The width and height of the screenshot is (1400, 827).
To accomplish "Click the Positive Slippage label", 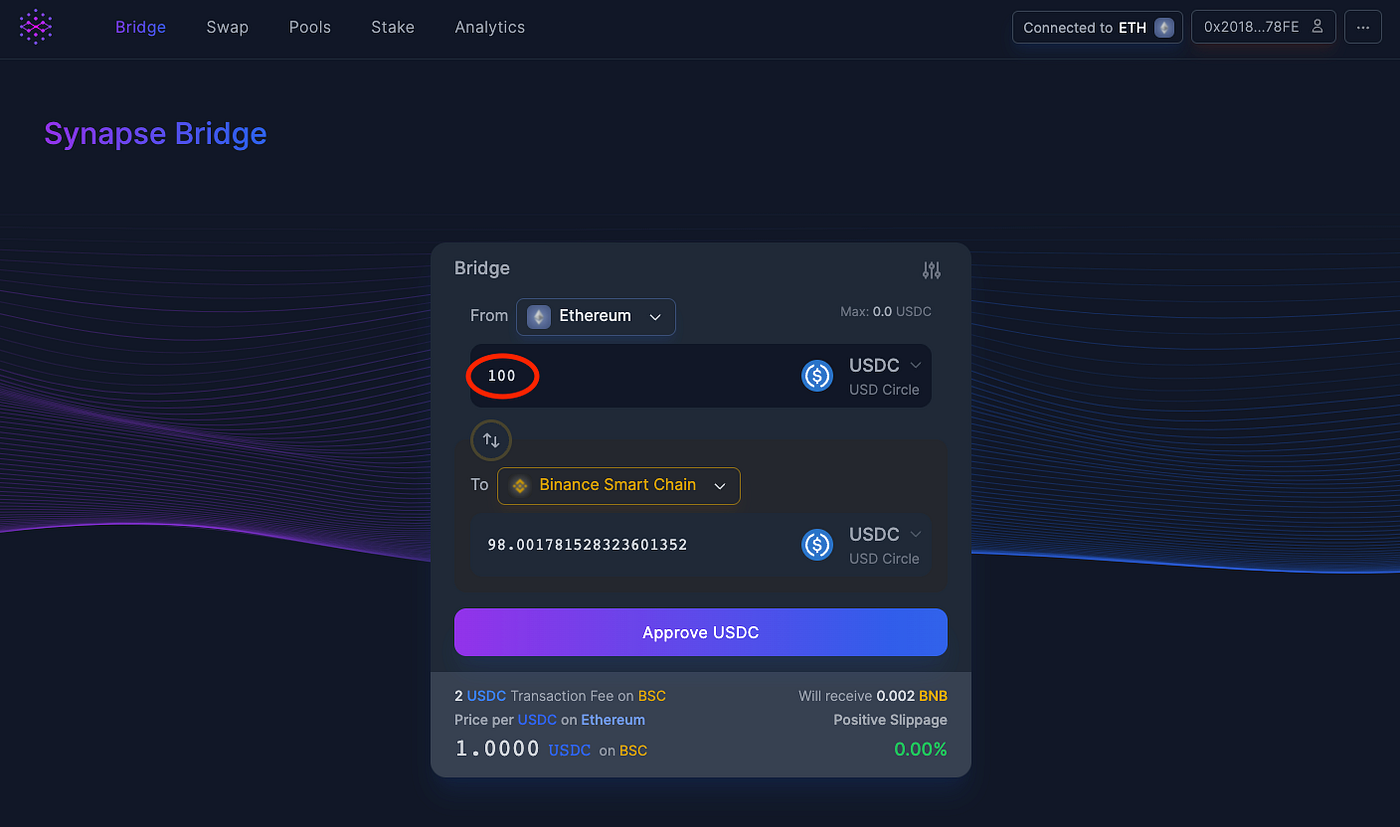I will coord(890,720).
